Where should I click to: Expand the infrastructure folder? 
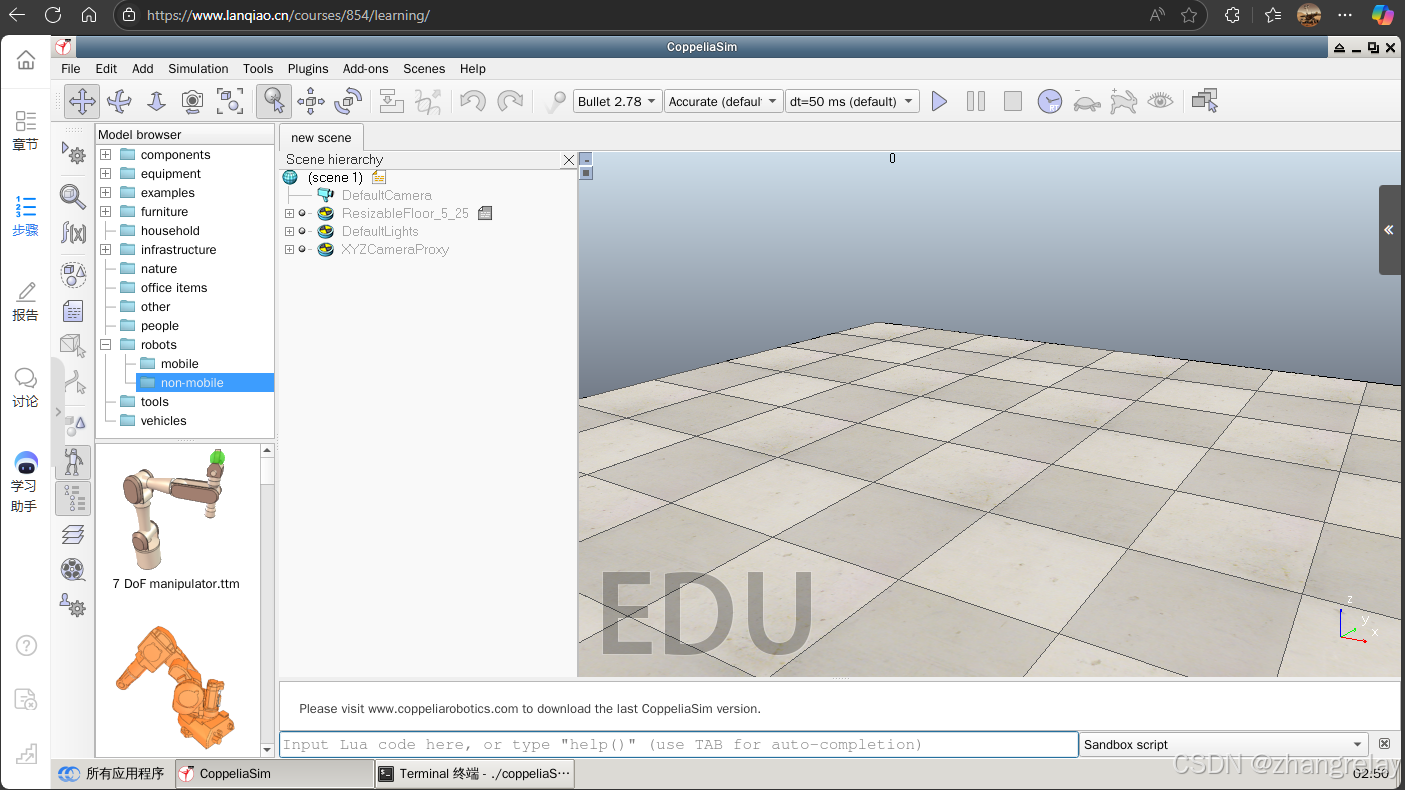tap(105, 249)
